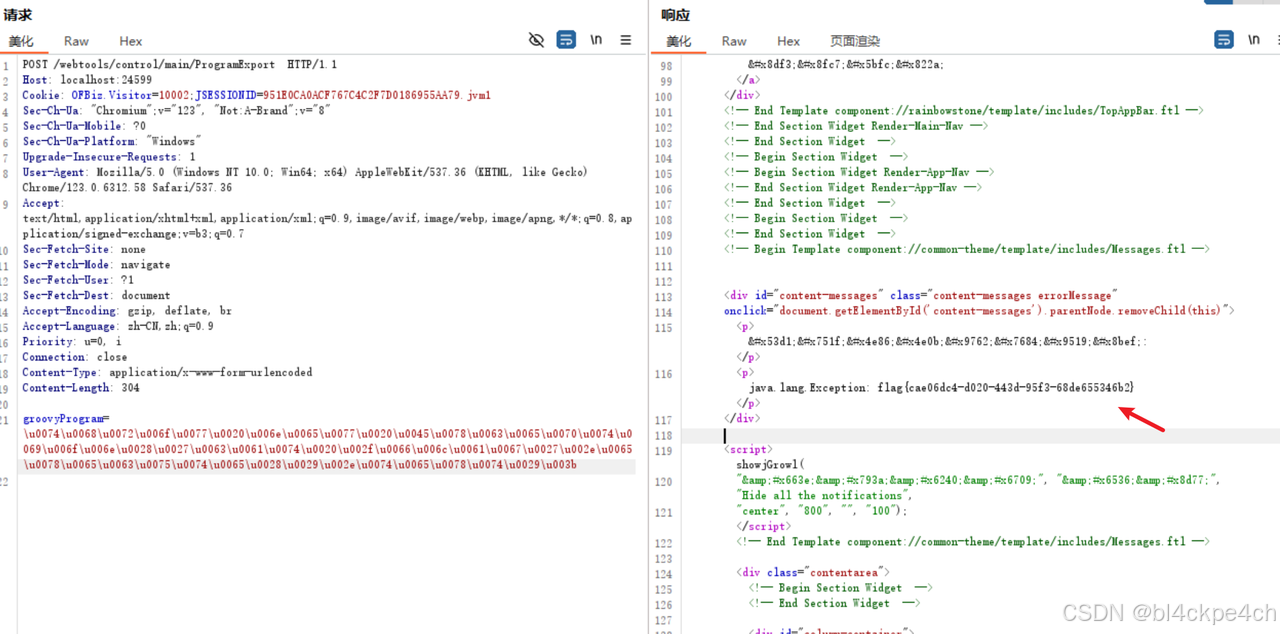
Task: Click the Sec-Fetch-Dest: document header
Action: pyautogui.click(x=96, y=296)
